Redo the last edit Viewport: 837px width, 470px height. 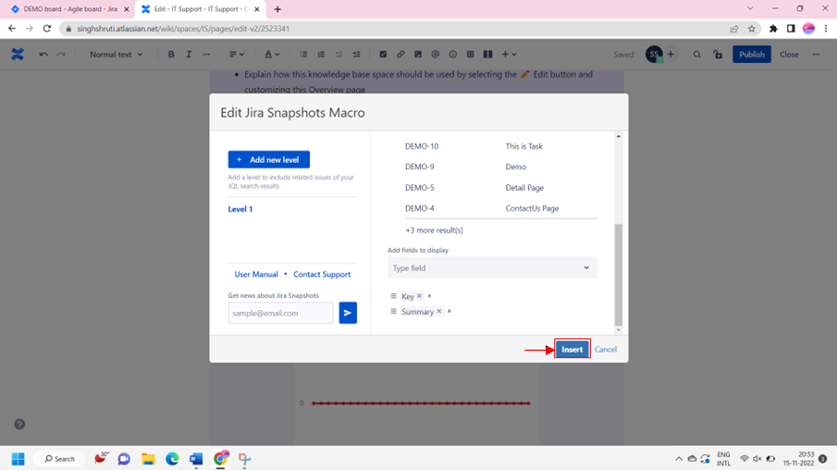(61, 54)
